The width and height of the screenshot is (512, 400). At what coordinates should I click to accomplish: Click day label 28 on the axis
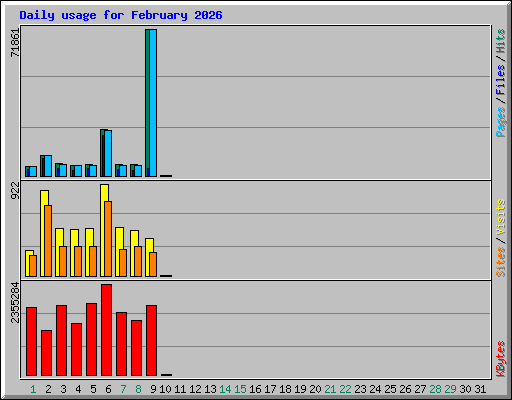(435, 389)
